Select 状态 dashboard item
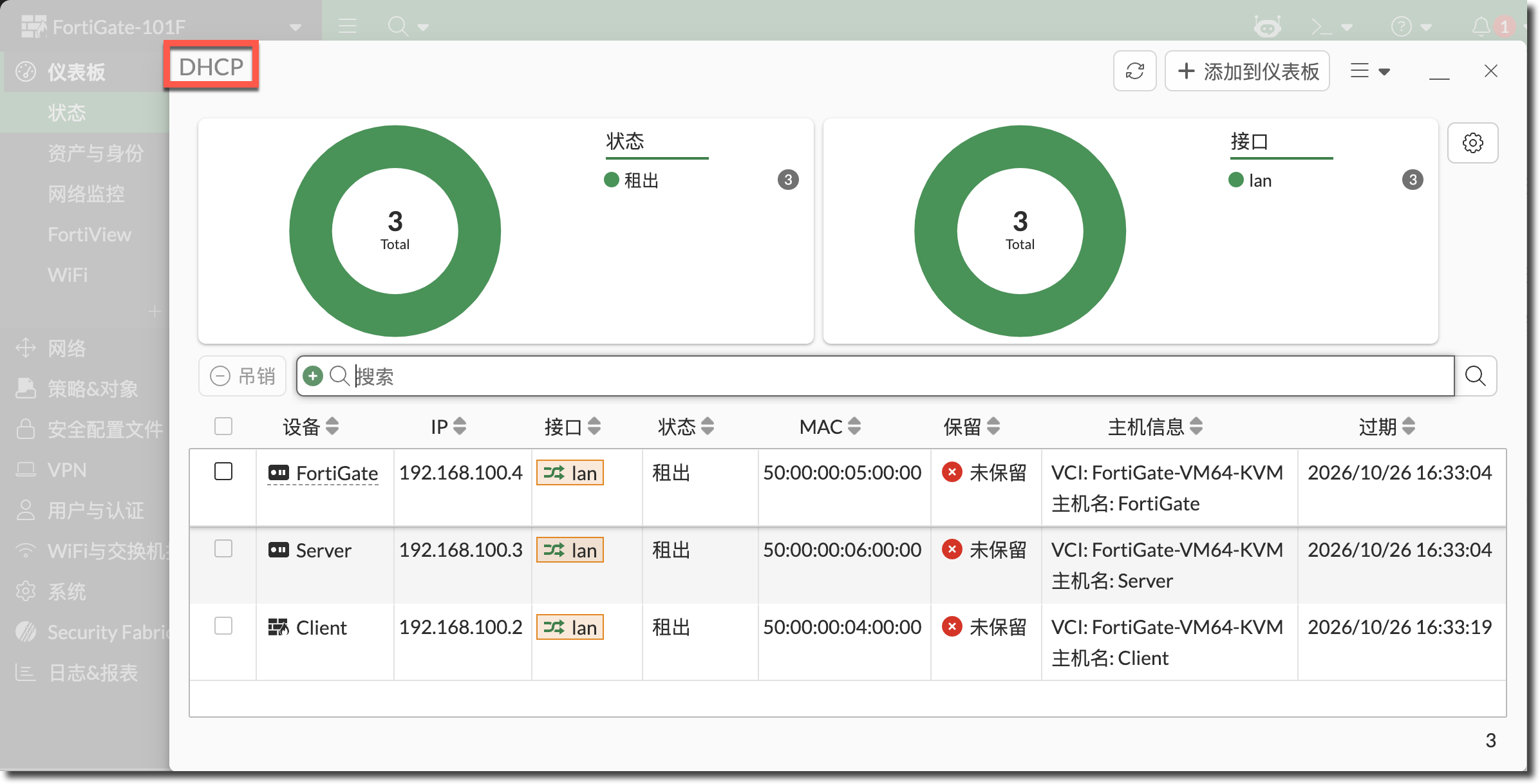 pos(84,113)
